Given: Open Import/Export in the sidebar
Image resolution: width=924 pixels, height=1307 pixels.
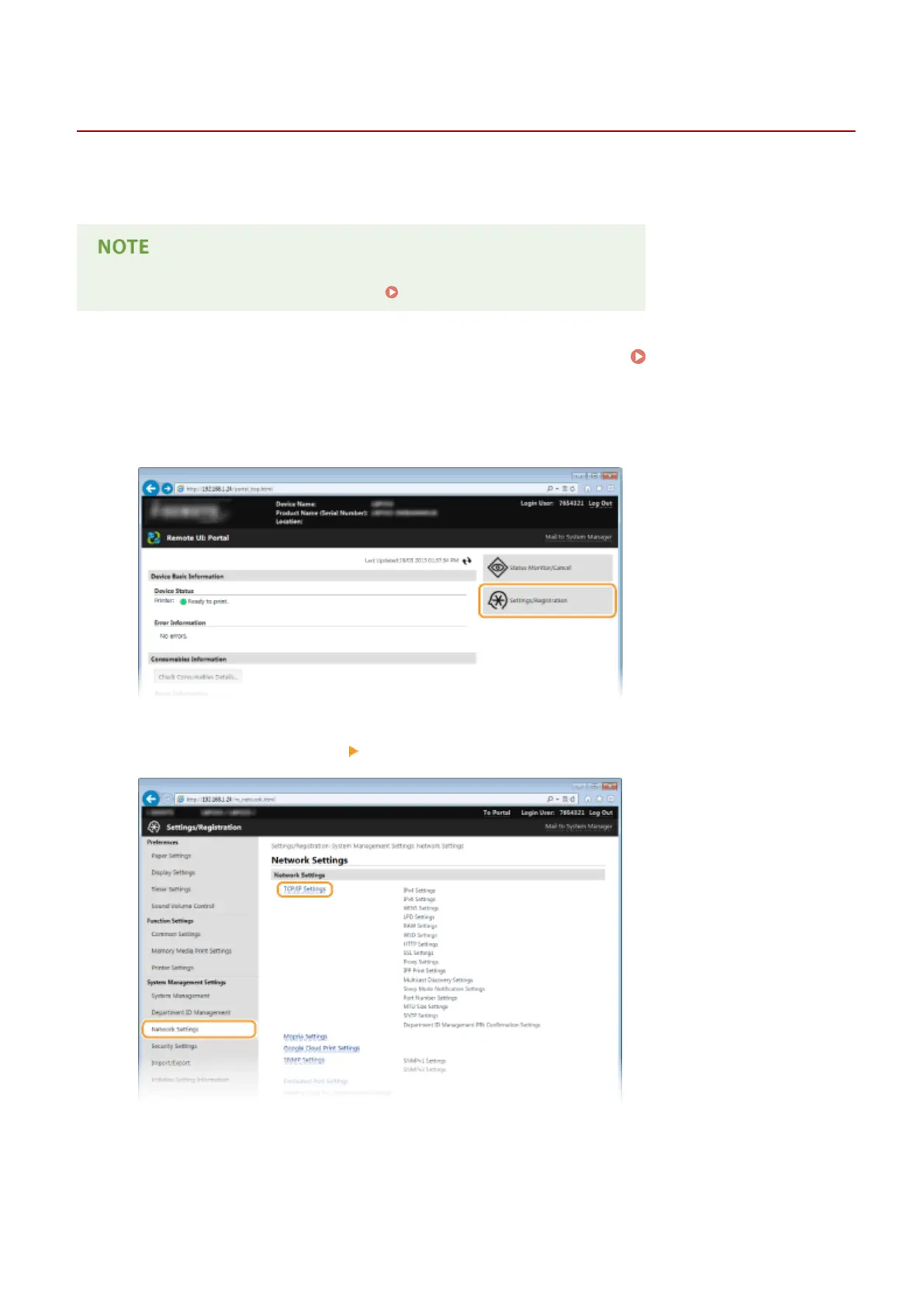Looking at the screenshot, I should pos(171,1063).
